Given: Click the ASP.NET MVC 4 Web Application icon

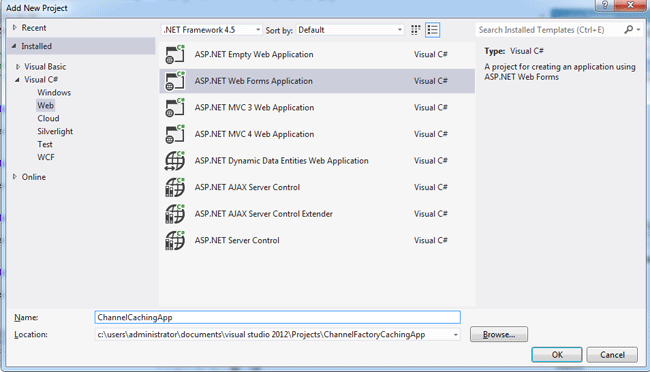Looking at the screenshot, I should (175, 134).
